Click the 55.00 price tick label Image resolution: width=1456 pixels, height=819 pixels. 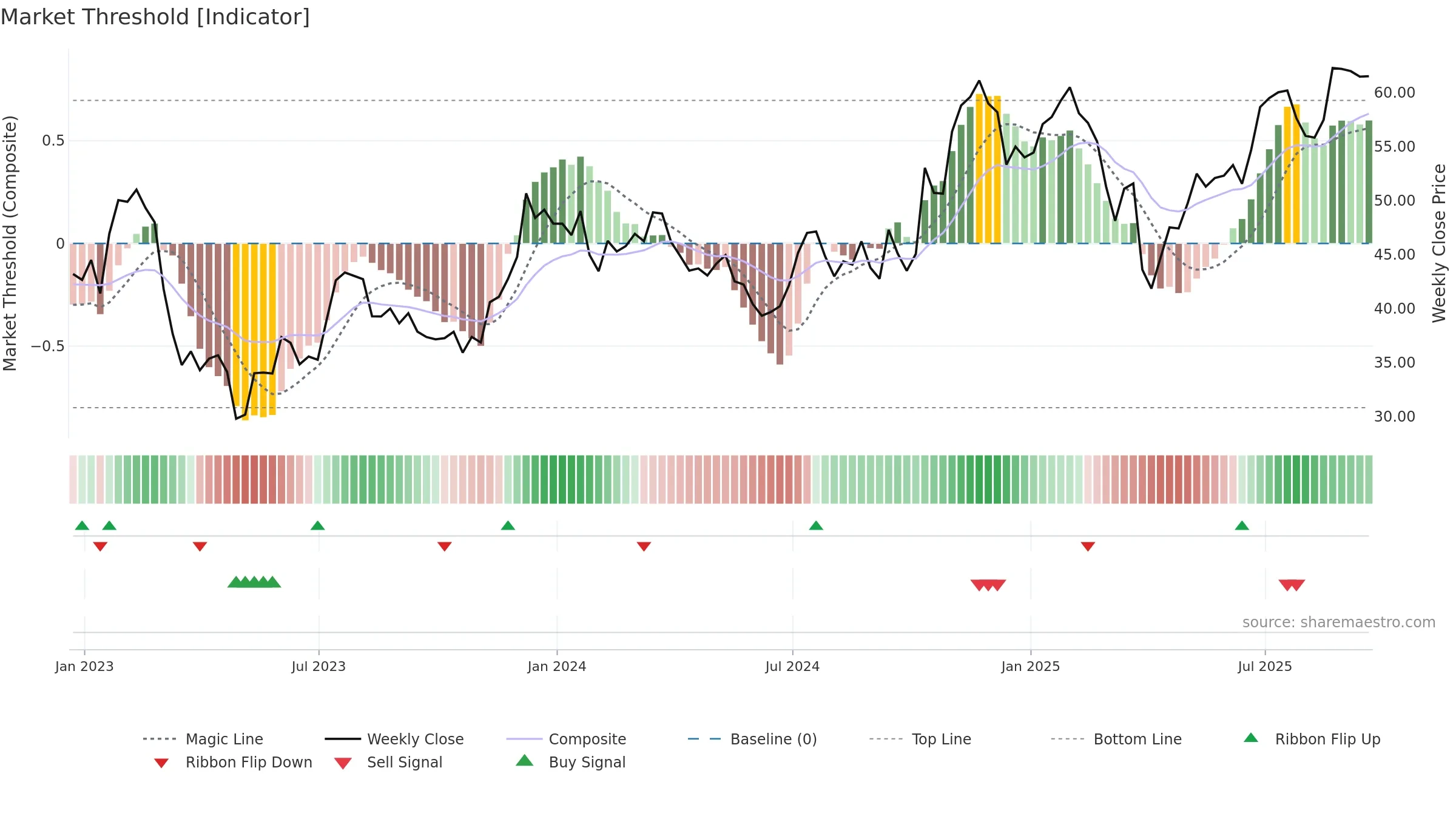pos(1395,147)
